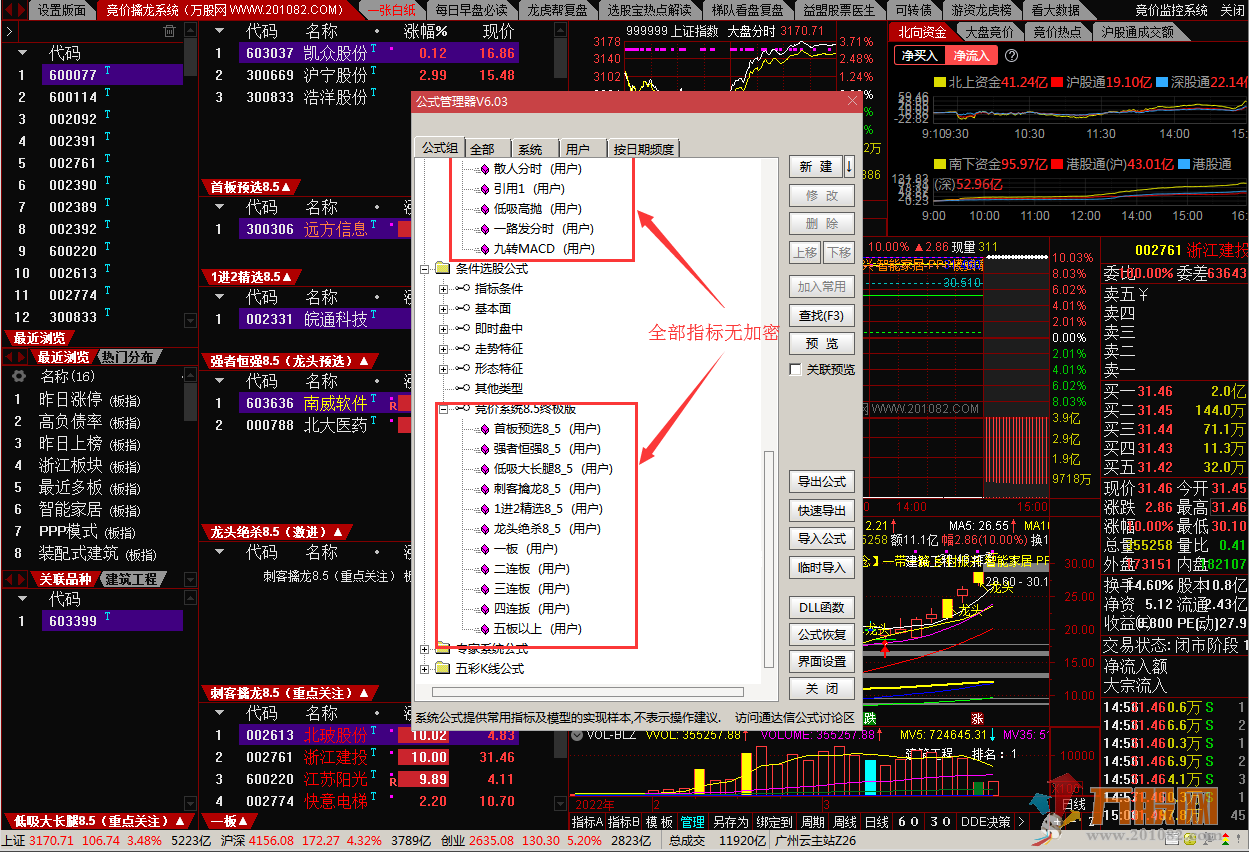1249x852 pixels.
Task: Click the help question mark beside 净流入
Action: pos(1011,56)
